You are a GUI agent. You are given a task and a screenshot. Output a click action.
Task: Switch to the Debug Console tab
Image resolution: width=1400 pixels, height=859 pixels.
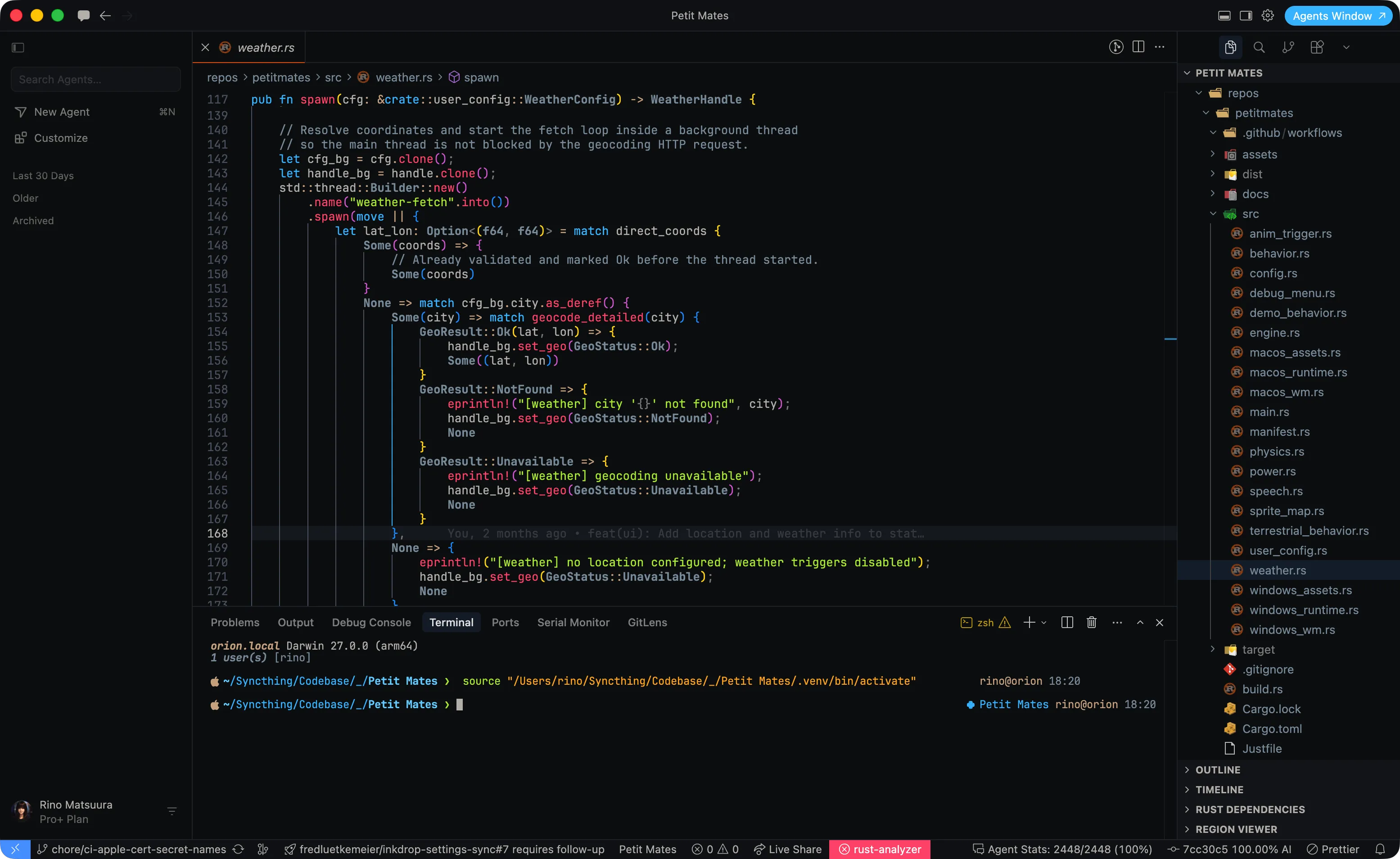tap(371, 622)
